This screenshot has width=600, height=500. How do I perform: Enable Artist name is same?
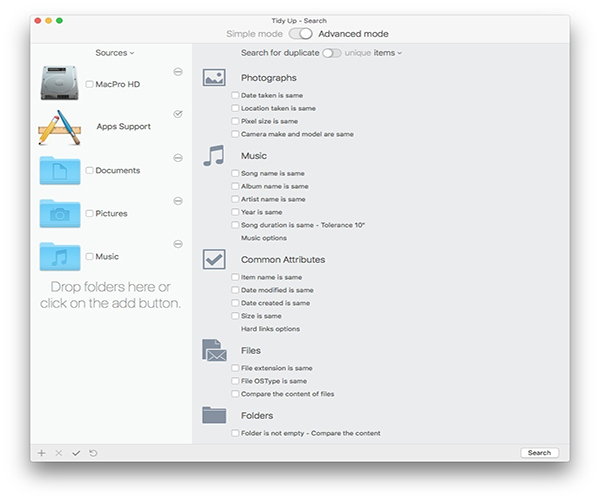pos(235,199)
